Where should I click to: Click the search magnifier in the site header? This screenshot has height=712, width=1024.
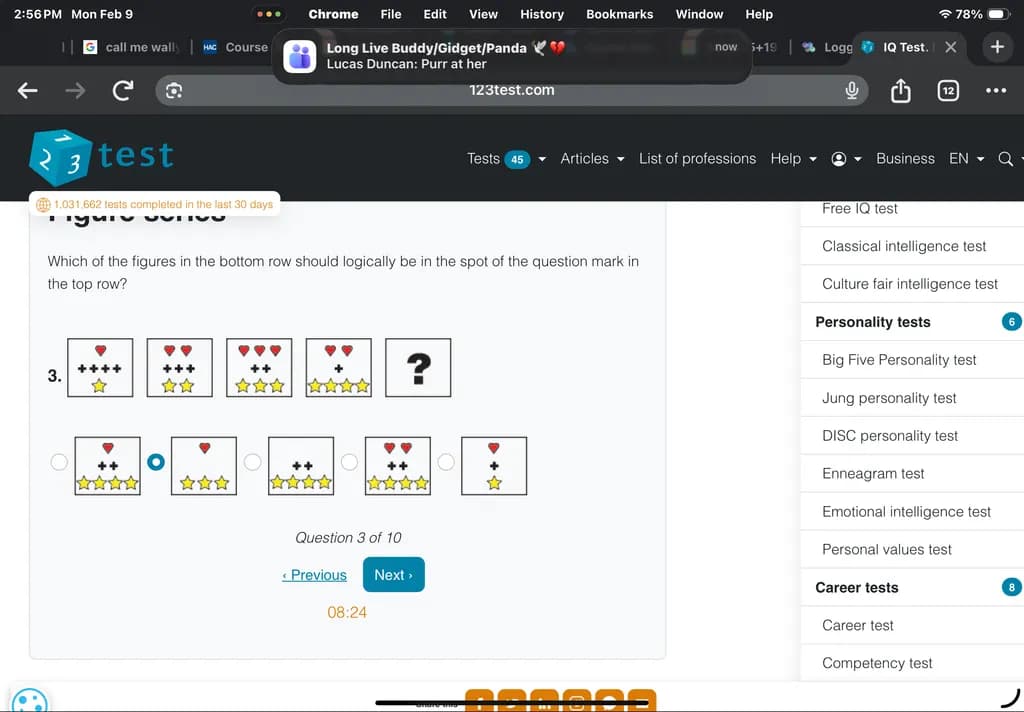click(x=1006, y=159)
